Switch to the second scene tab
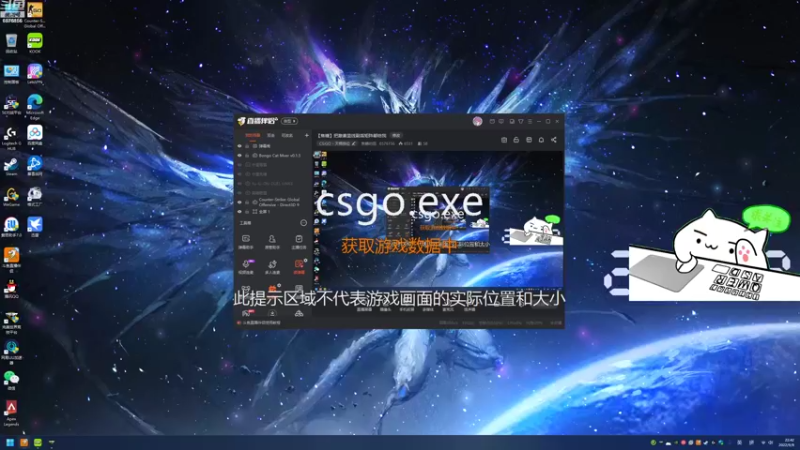 tap(271, 135)
